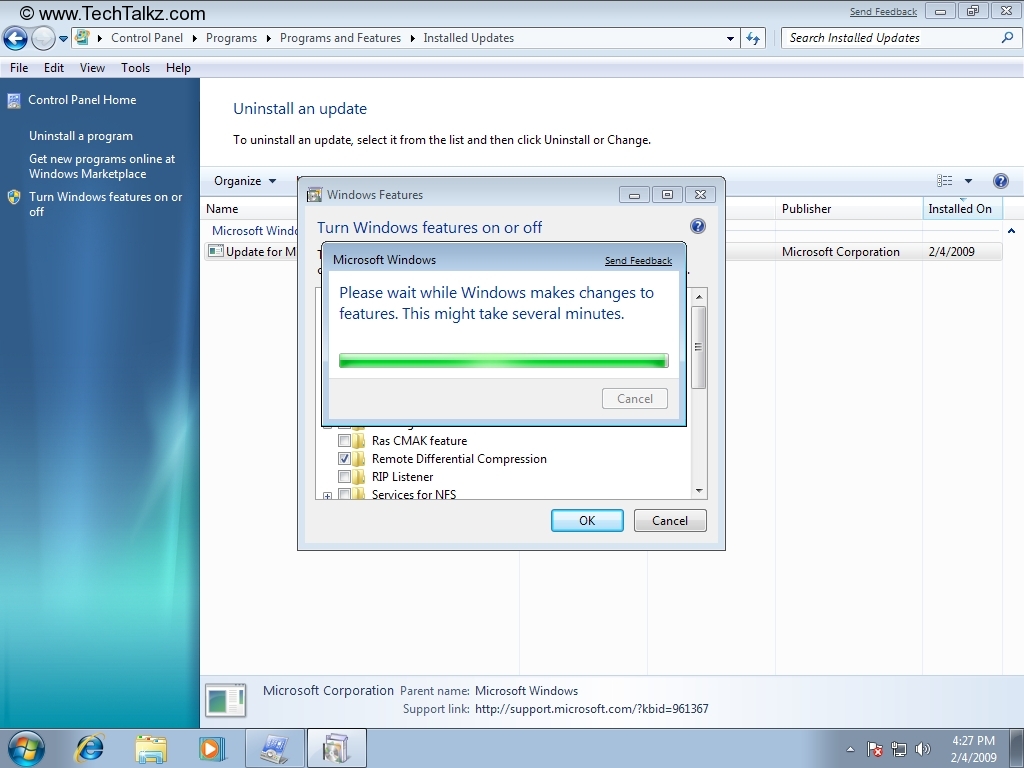Click the Start orb button

tap(26, 748)
